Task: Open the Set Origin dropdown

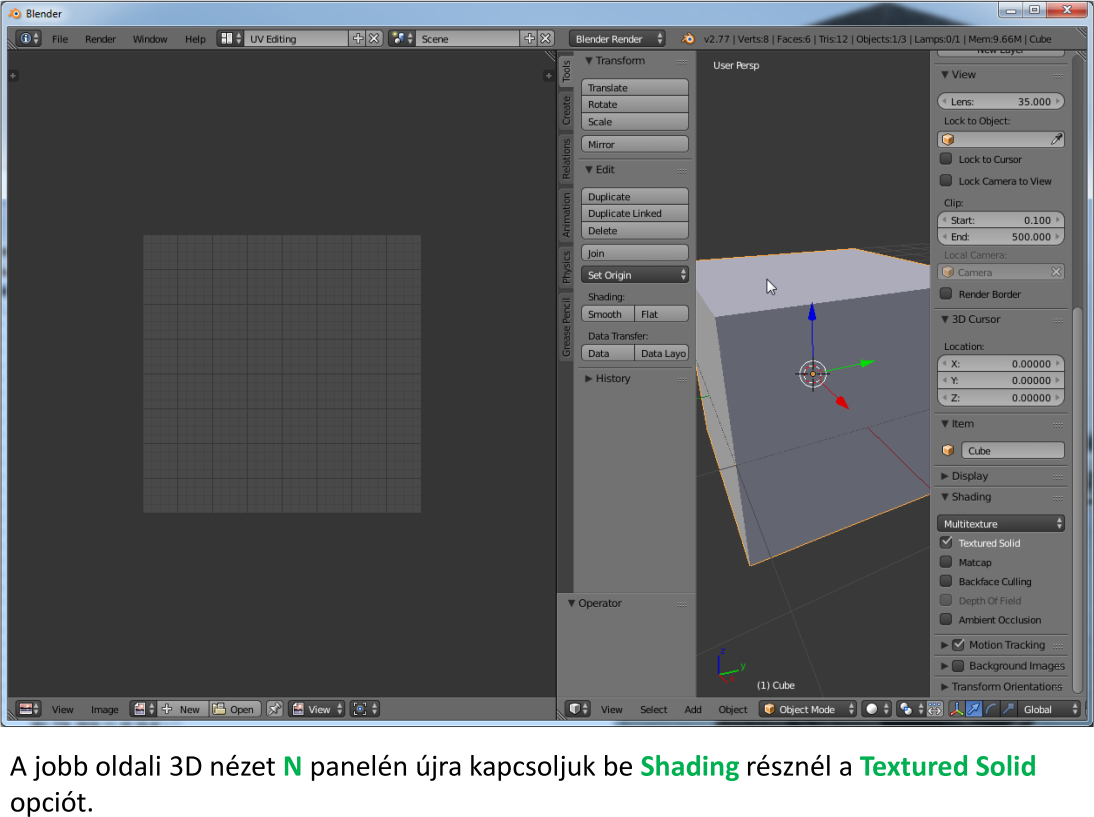Action: point(635,275)
